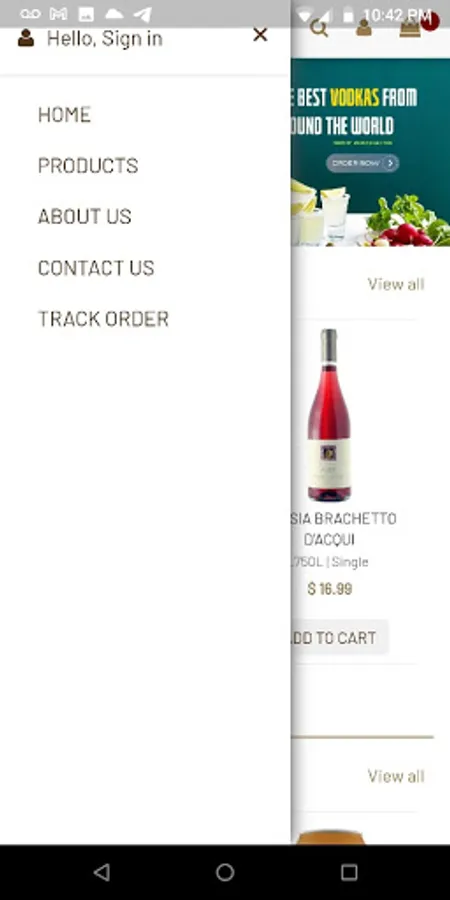This screenshot has width=450, height=900.
Task: Open the Android recent apps square
Action: [x=349, y=872]
